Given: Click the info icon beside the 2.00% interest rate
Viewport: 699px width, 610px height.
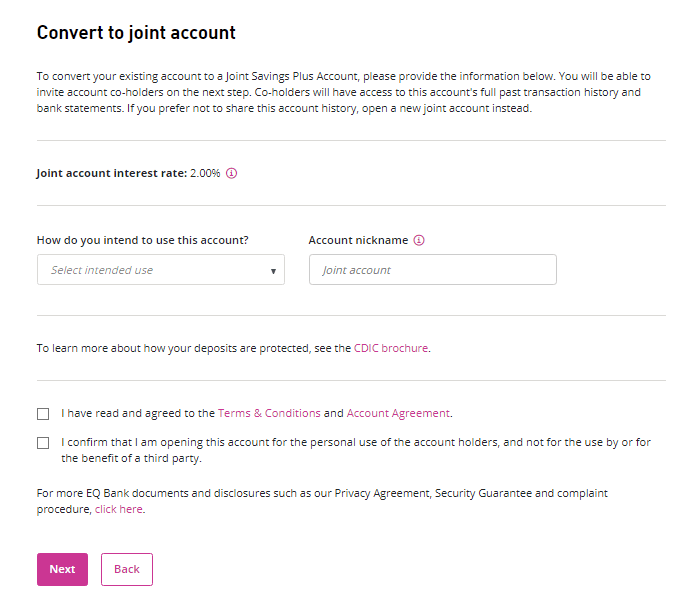Looking at the screenshot, I should tap(232, 173).
